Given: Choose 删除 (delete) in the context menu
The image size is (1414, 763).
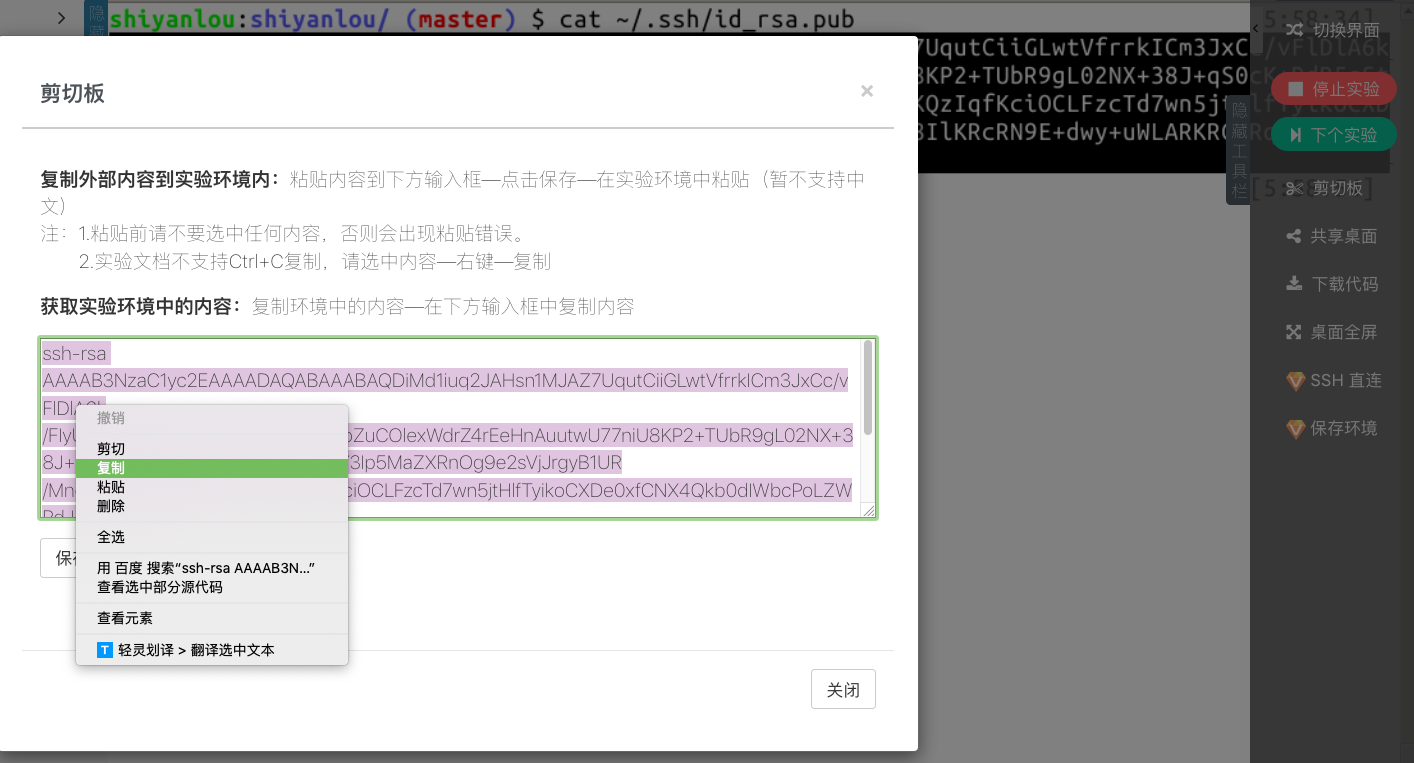Looking at the screenshot, I should point(211,506).
